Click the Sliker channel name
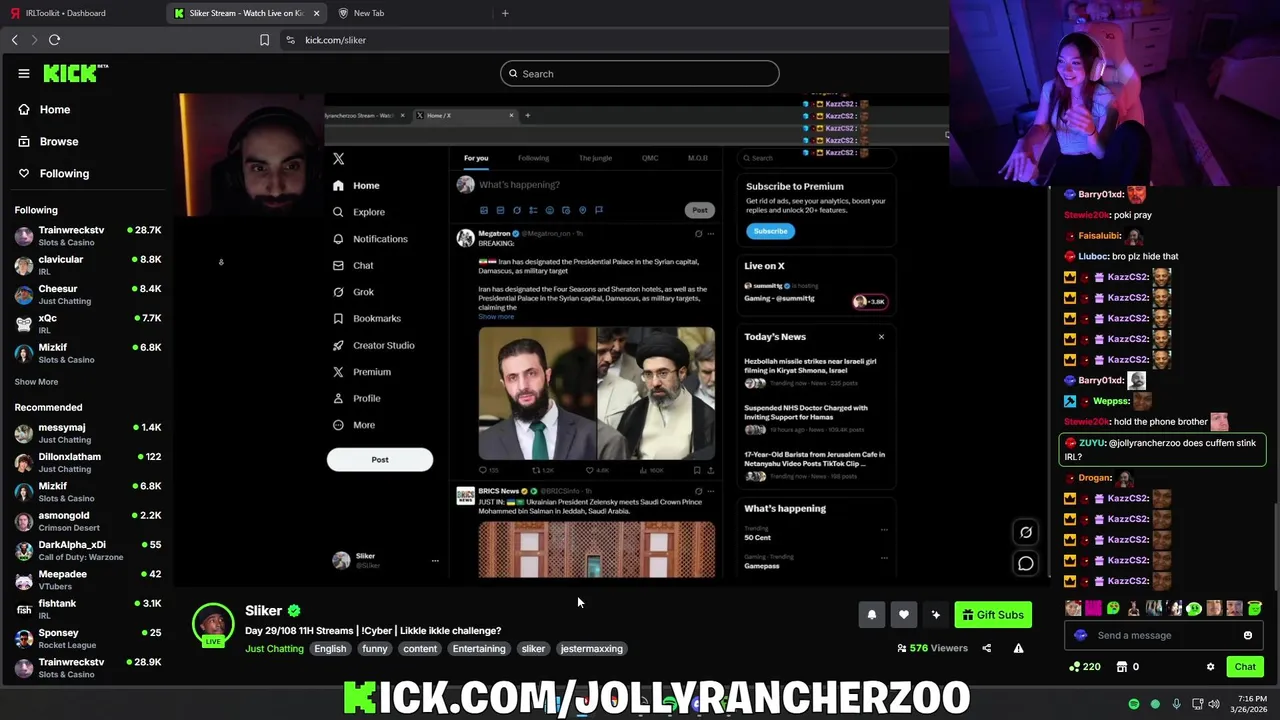Viewport: 1280px width, 720px height. click(x=264, y=610)
